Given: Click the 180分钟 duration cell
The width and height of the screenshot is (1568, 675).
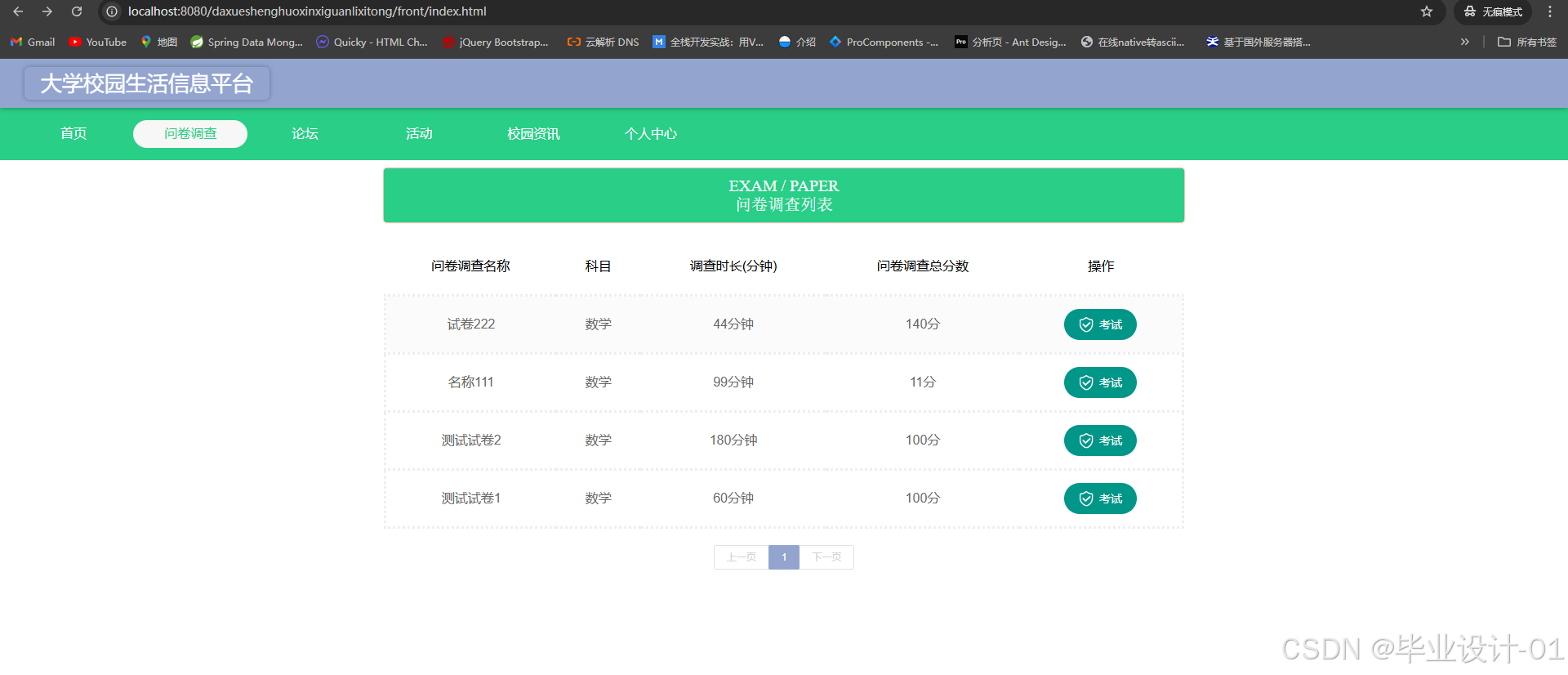Looking at the screenshot, I should (x=733, y=440).
